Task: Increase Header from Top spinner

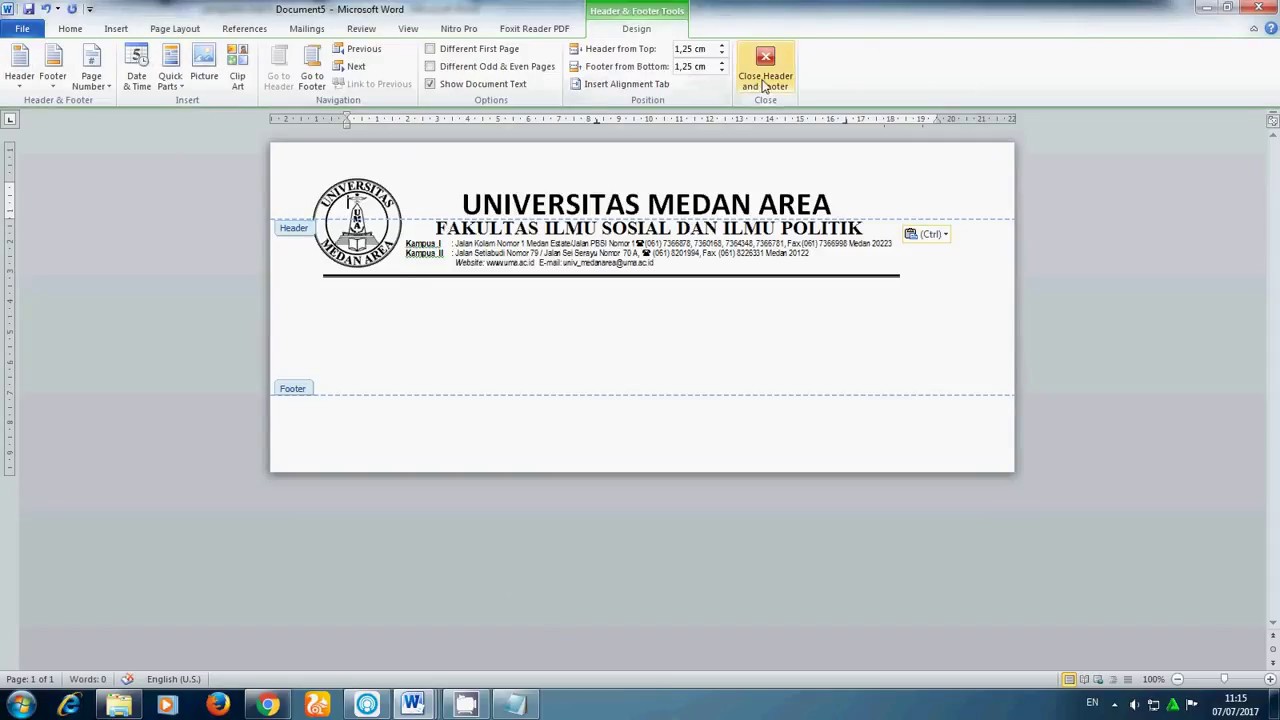Action: (x=721, y=46)
